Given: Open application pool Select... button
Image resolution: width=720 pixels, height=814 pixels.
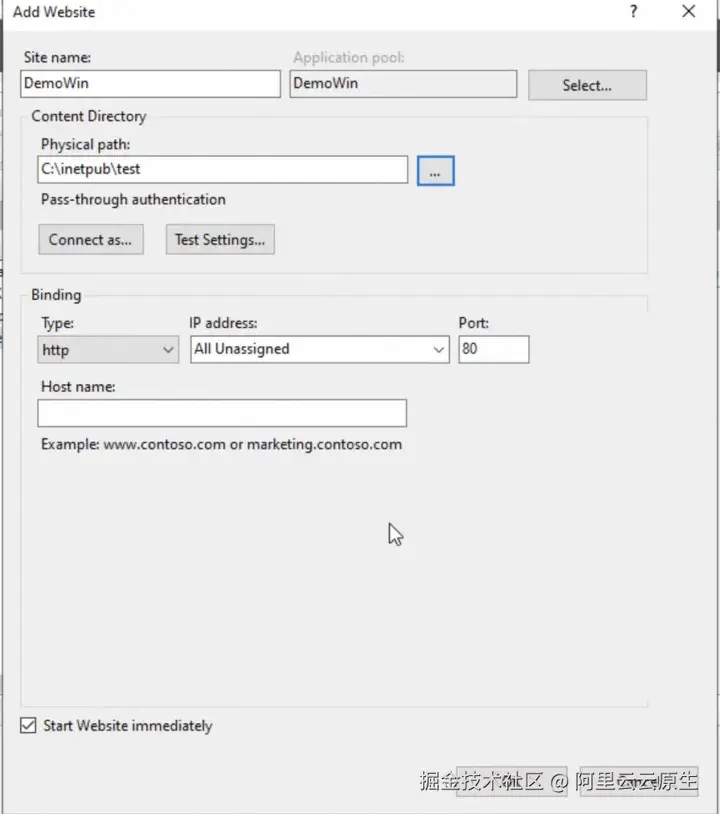Looking at the screenshot, I should (x=587, y=85).
